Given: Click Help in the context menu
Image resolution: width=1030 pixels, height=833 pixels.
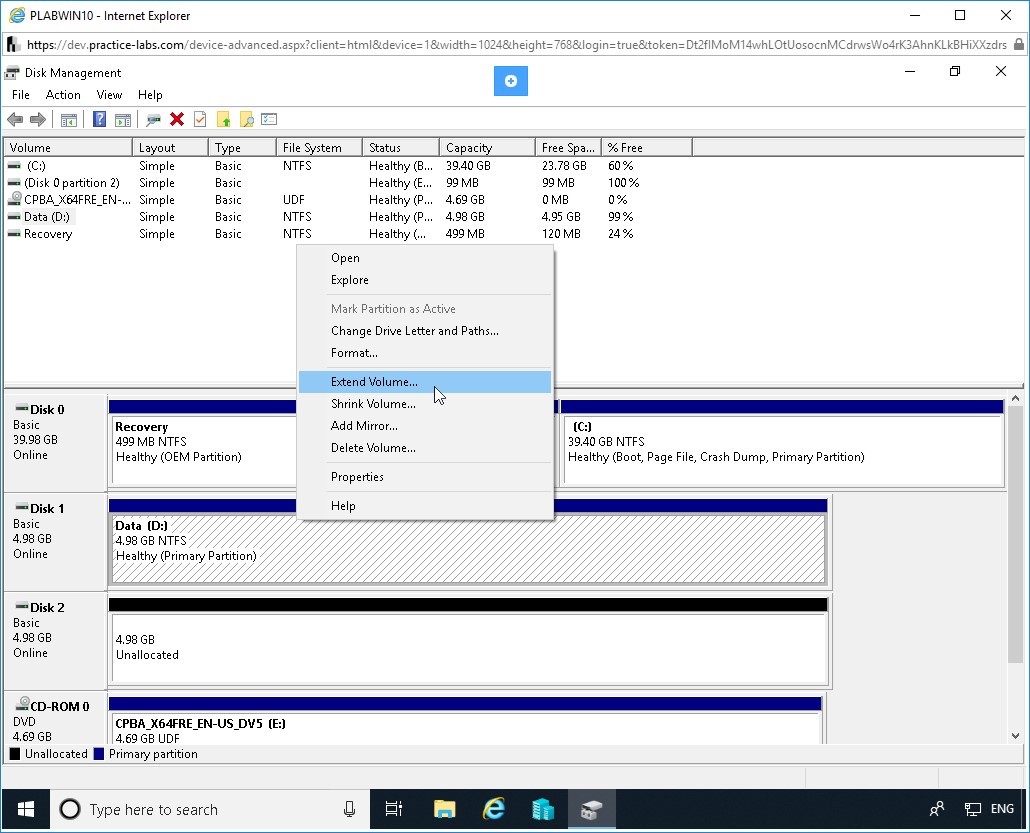Looking at the screenshot, I should 425,506.
